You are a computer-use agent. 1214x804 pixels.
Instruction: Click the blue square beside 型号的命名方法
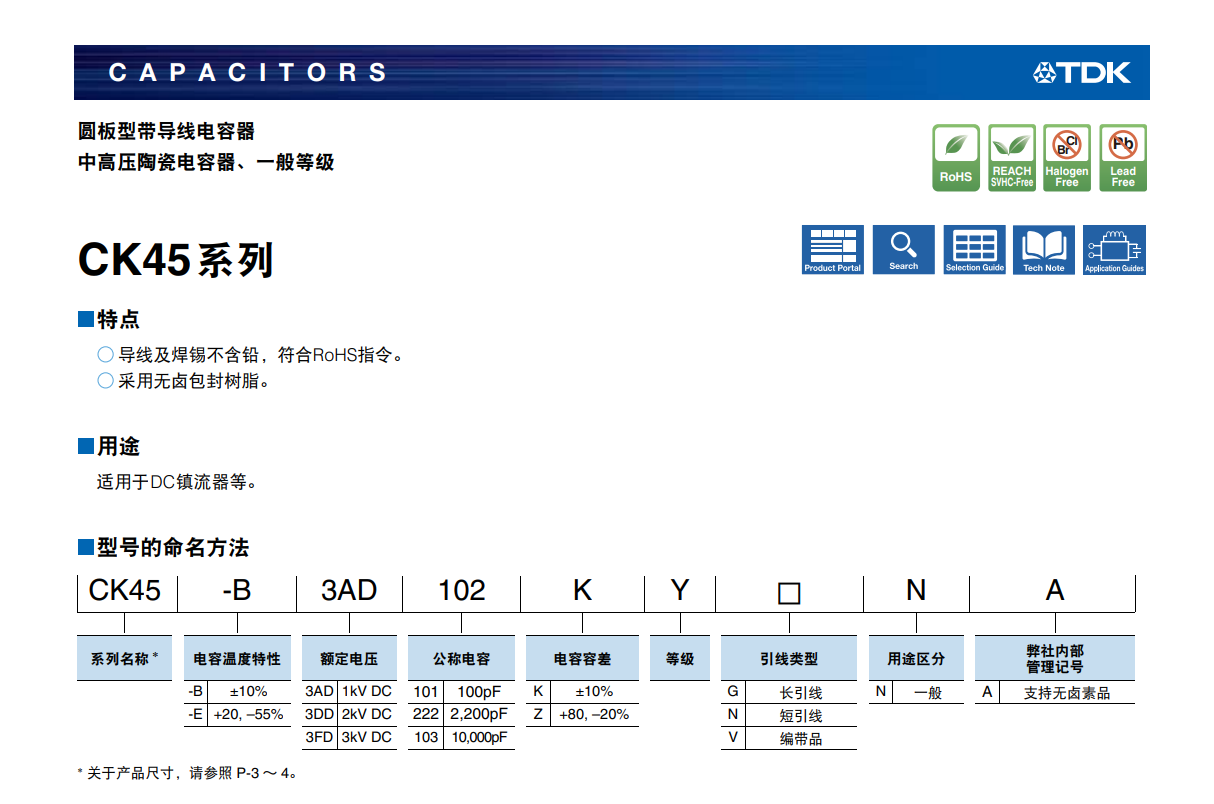coord(85,547)
